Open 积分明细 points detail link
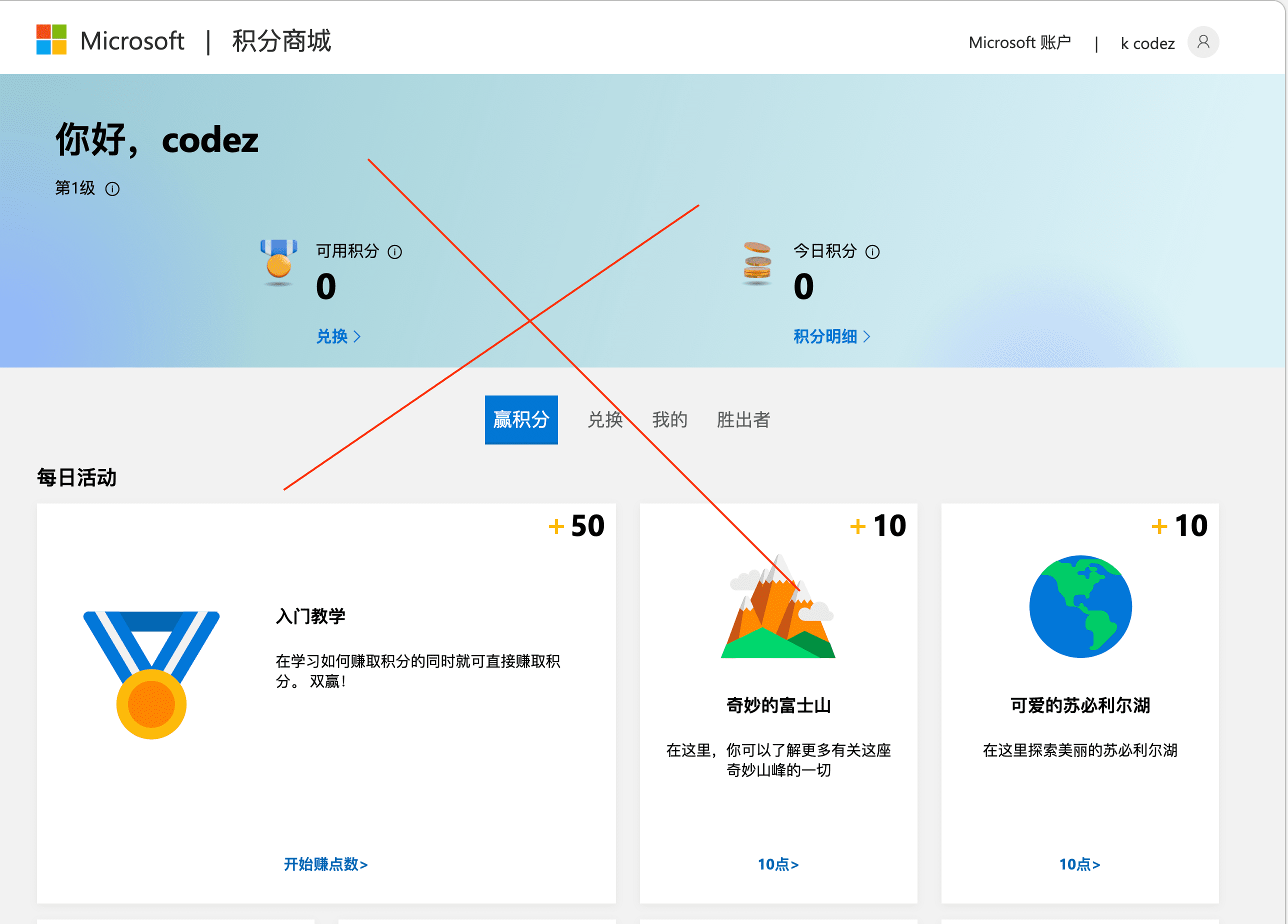The image size is (1288, 924). coord(831,336)
